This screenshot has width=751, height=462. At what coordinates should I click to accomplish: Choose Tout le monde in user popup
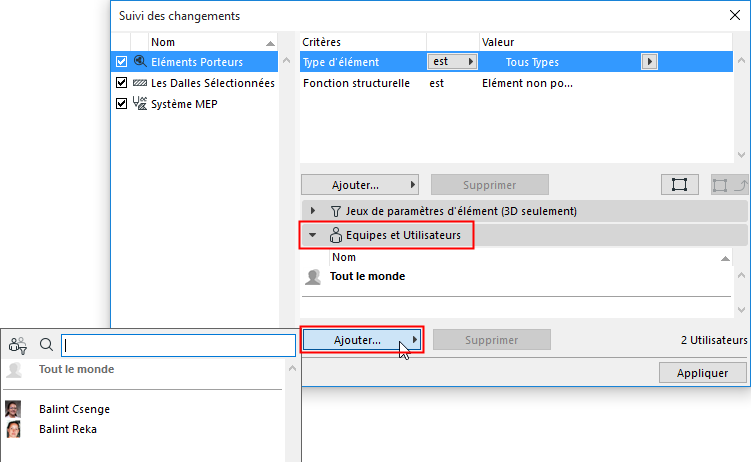[x=76, y=369]
